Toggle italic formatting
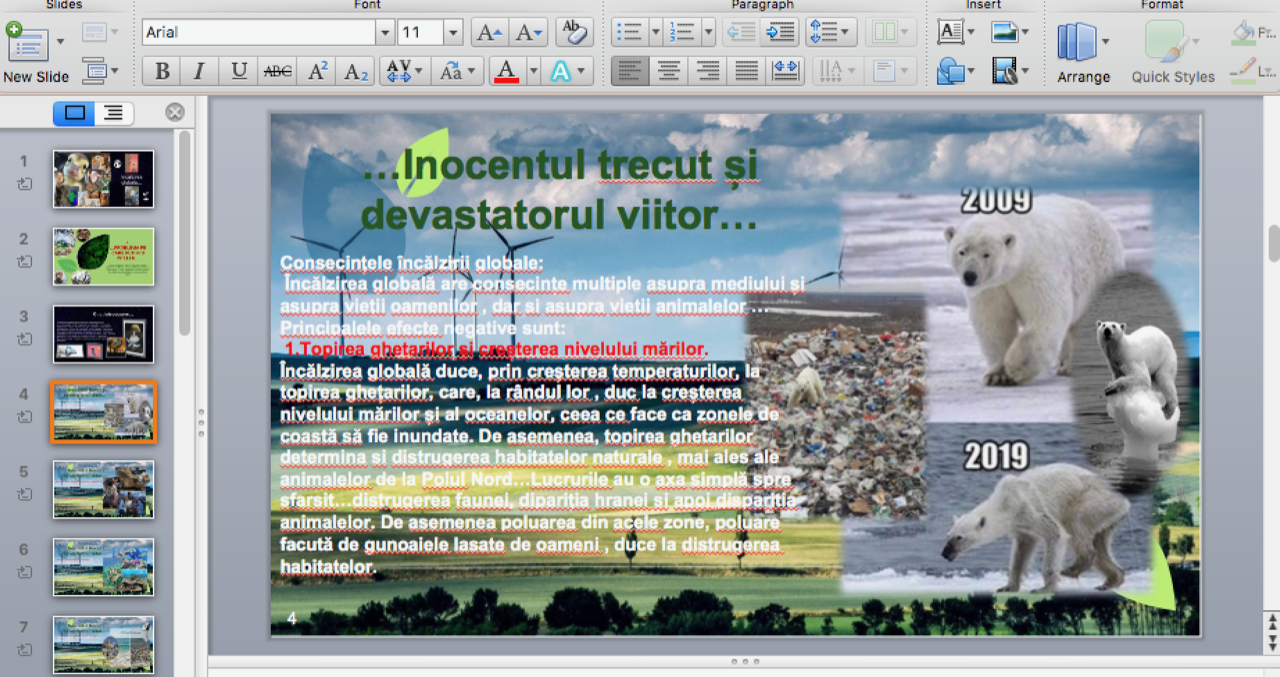 click(199, 71)
